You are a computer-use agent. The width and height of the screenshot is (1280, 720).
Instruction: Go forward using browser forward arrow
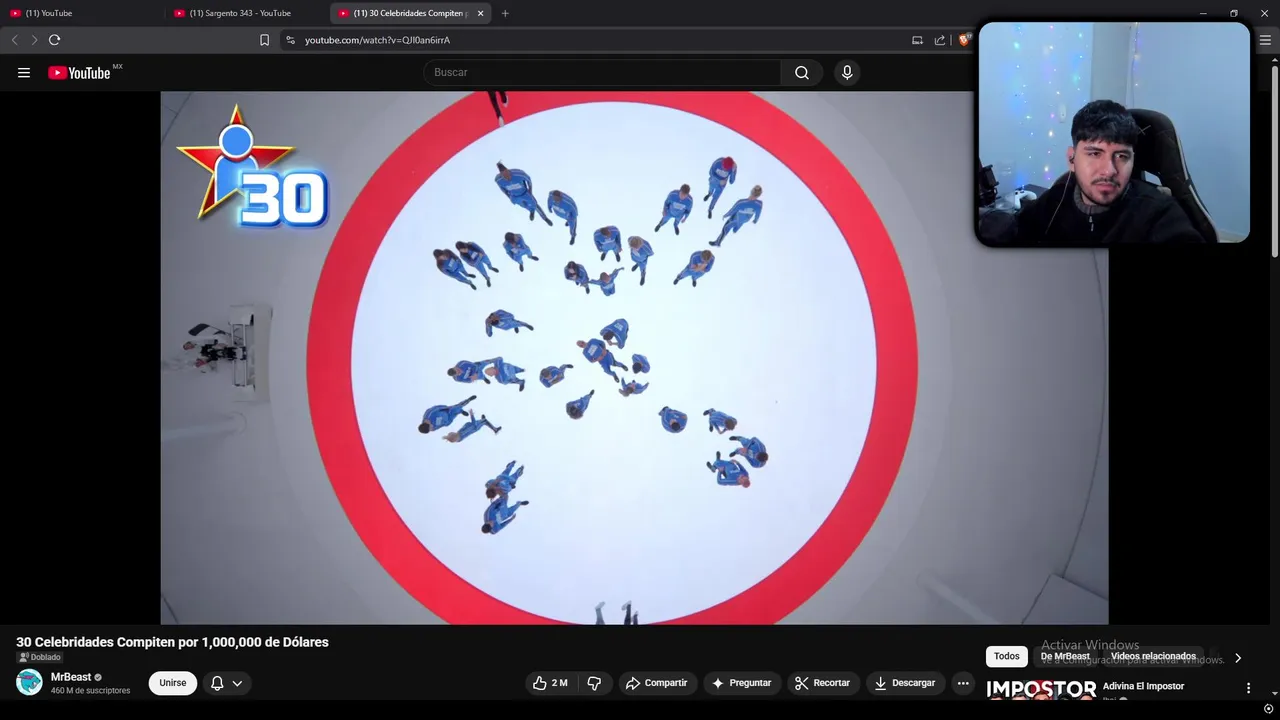tap(34, 40)
